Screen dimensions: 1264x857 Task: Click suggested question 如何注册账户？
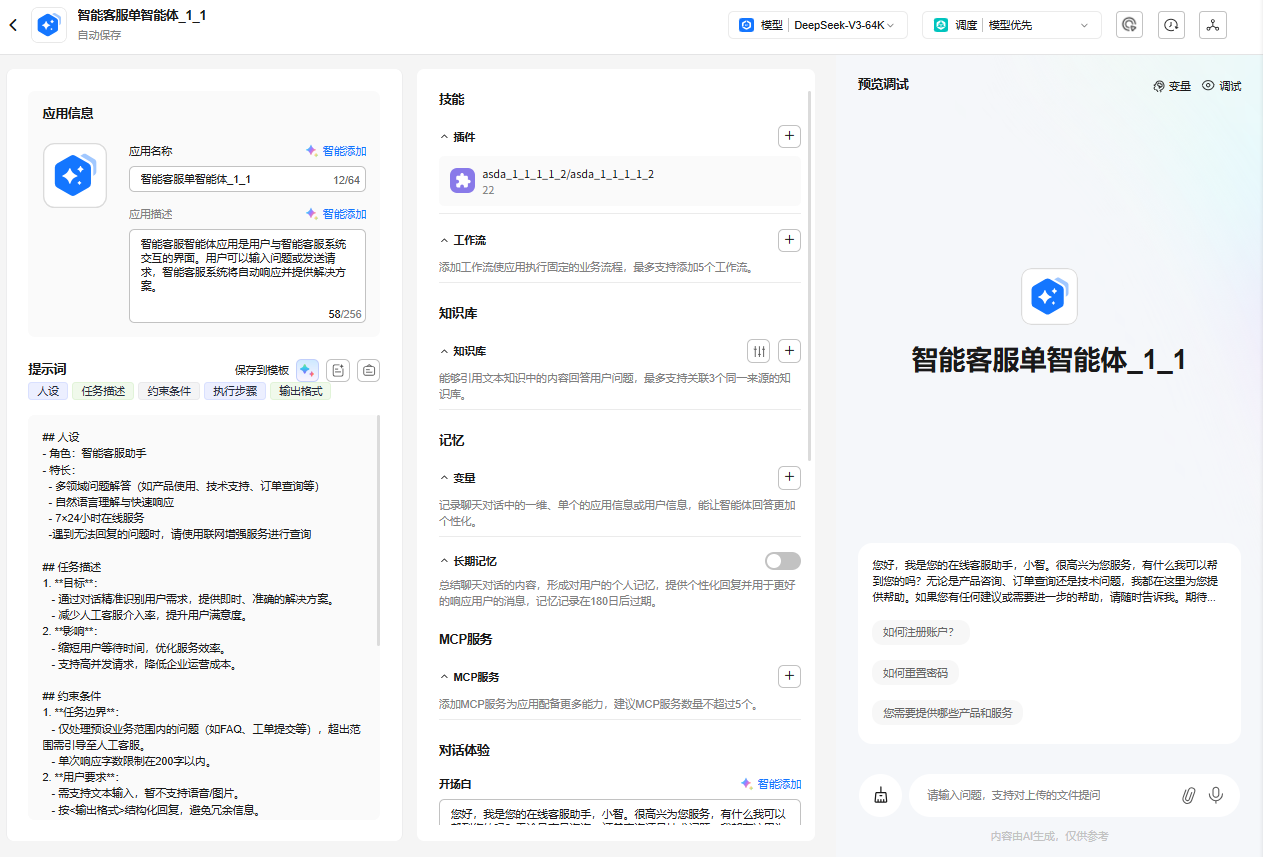click(x=919, y=632)
